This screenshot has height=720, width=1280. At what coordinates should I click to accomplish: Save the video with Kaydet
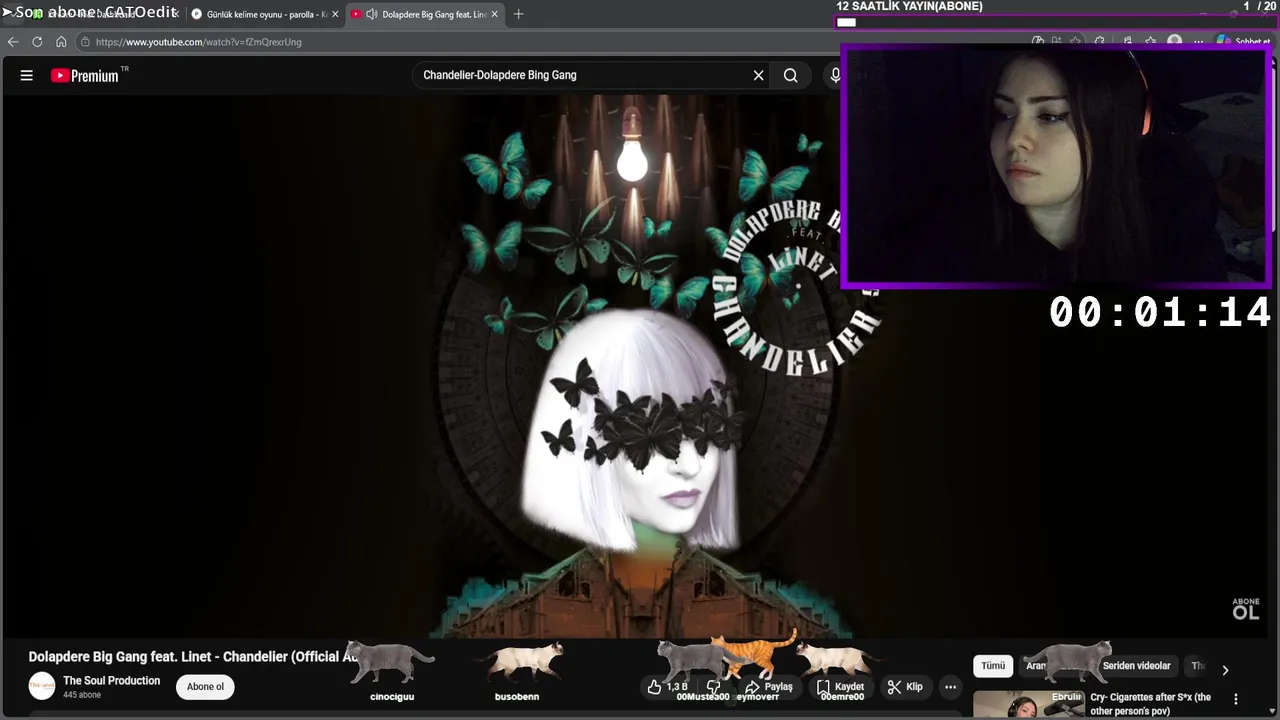(x=840, y=687)
